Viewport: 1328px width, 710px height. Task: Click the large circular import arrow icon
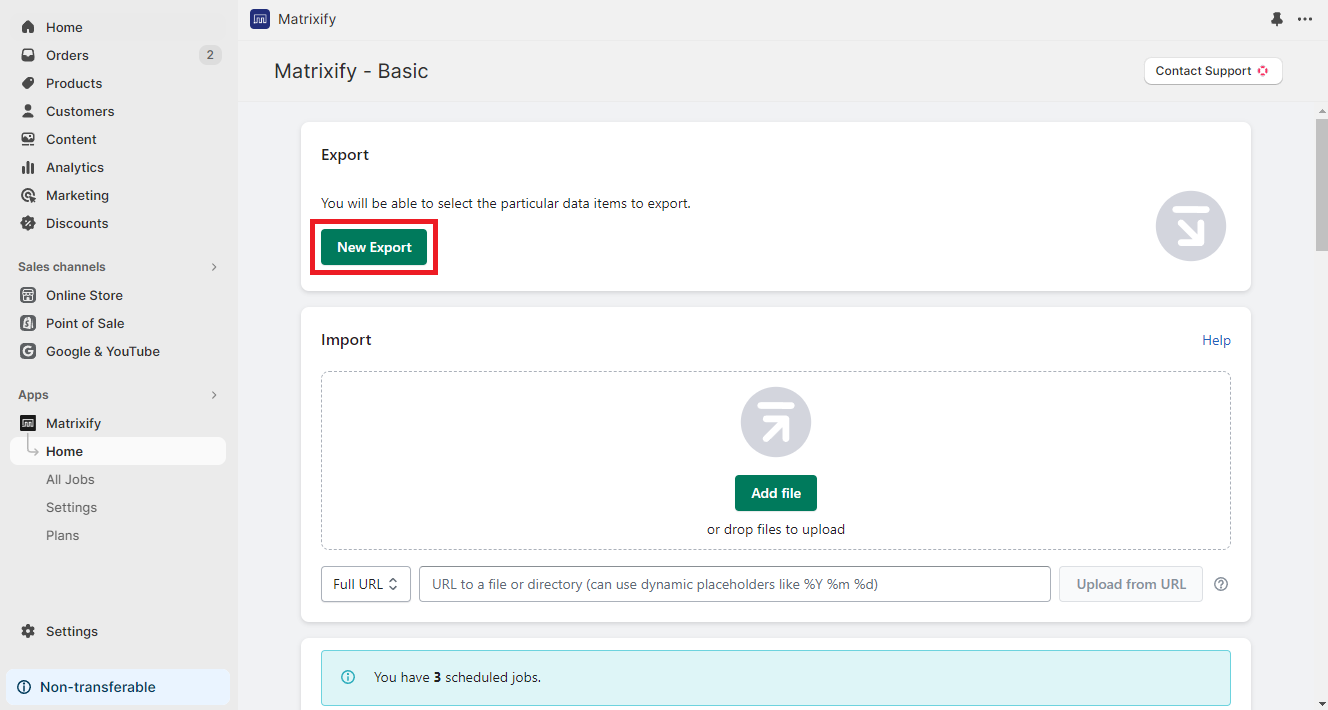click(x=776, y=422)
